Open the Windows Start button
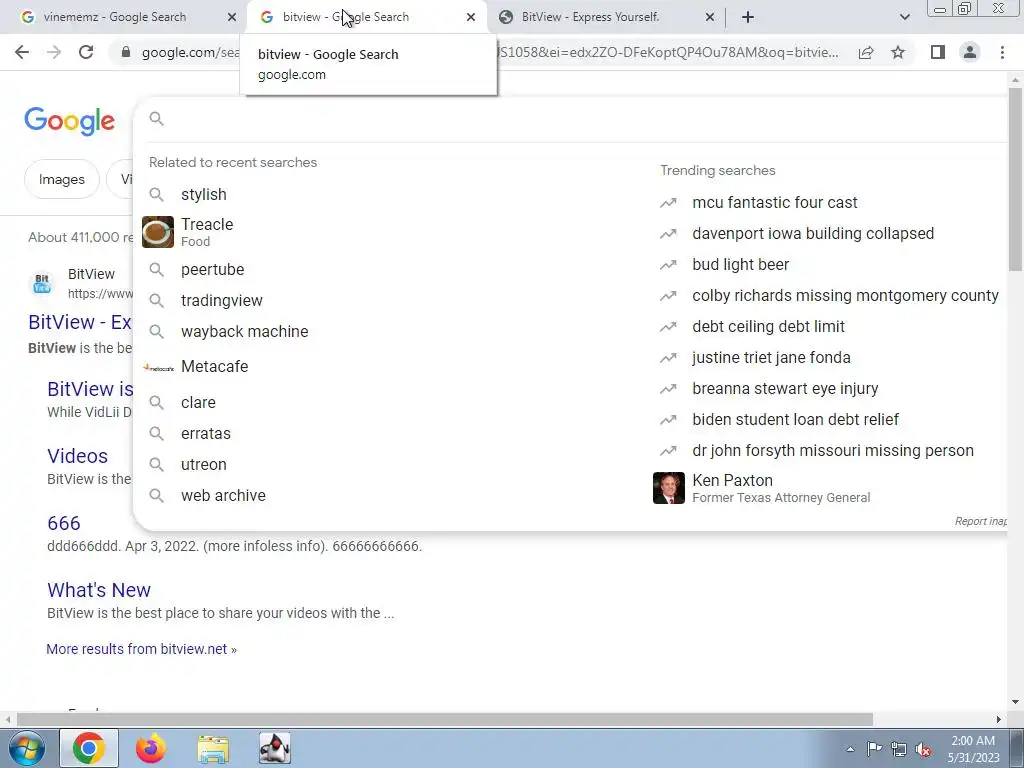Viewport: 1024px width, 768px height. [27, 748]
